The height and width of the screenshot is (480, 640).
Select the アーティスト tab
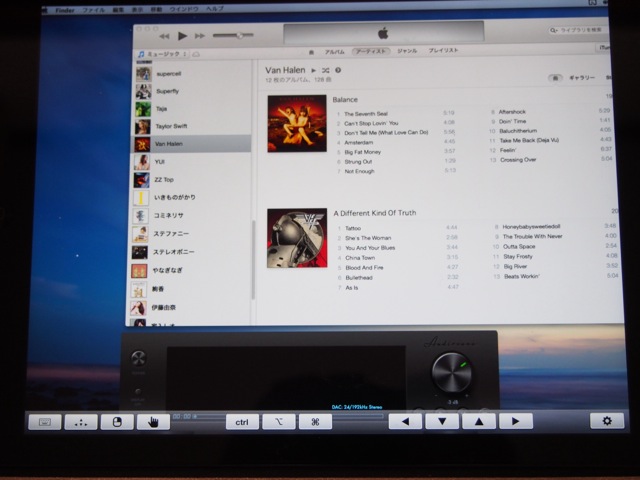[x=371, y=51]
